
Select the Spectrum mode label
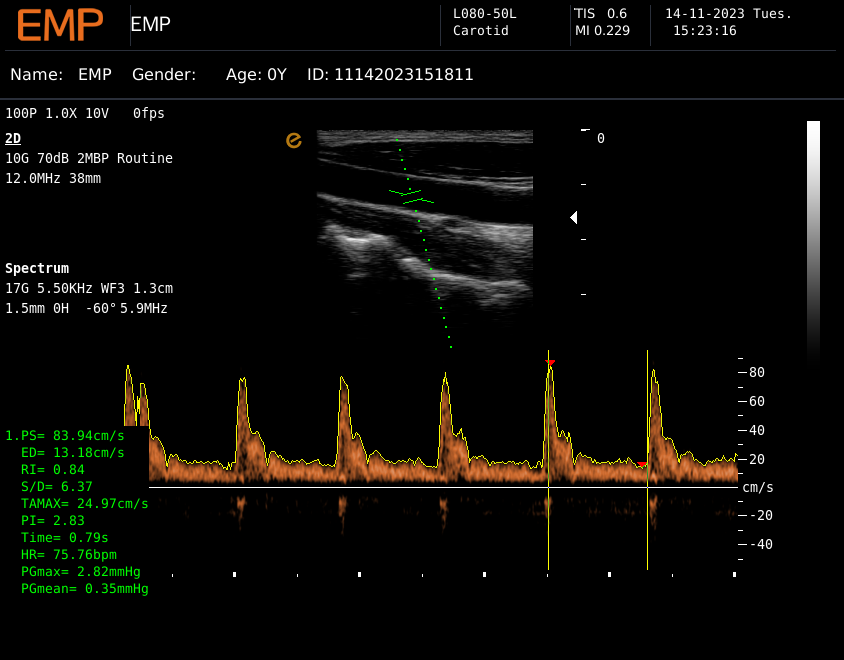pyautogui.click(x=37, y=268)
